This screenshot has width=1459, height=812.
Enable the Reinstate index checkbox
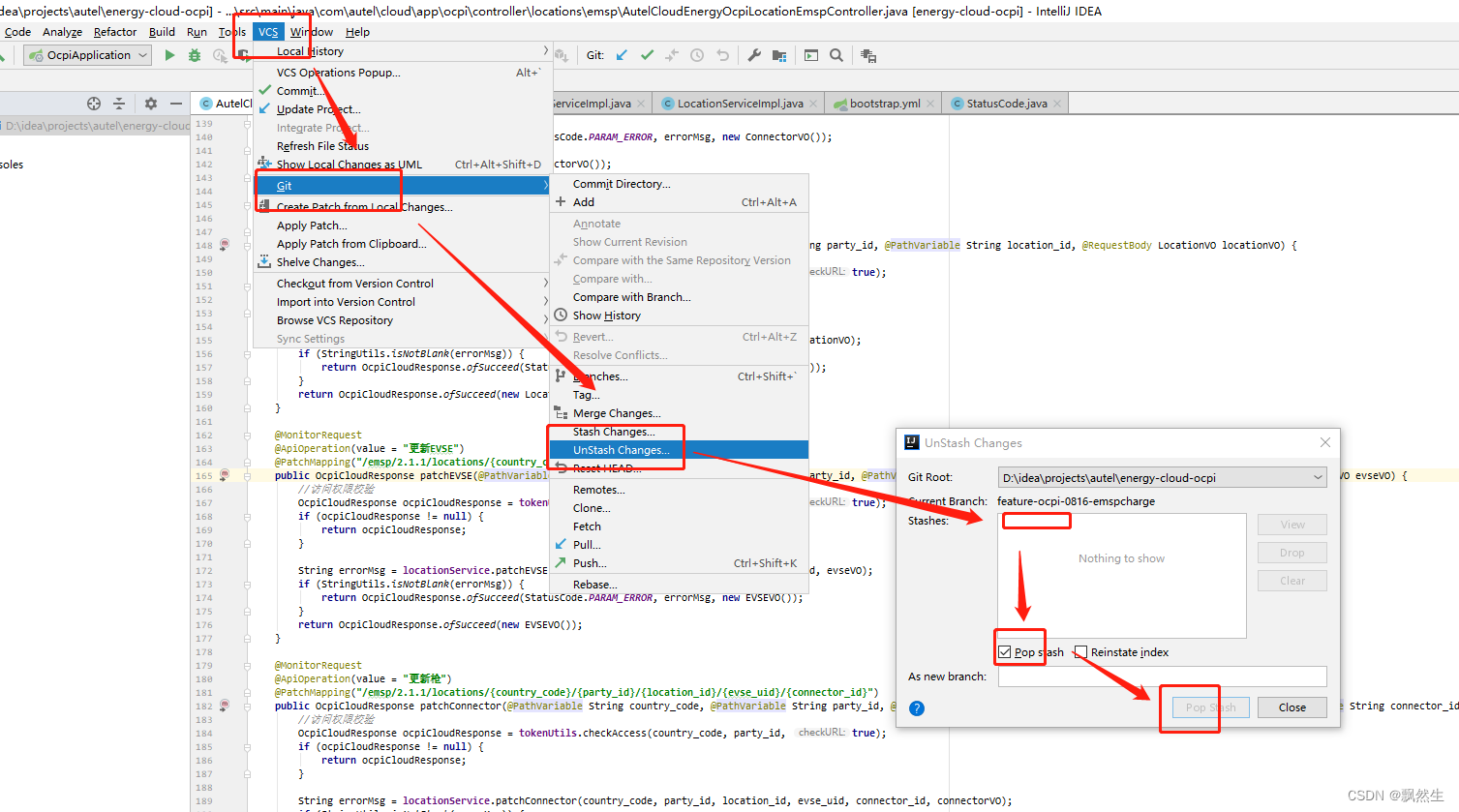click(x=1081, y=652)
